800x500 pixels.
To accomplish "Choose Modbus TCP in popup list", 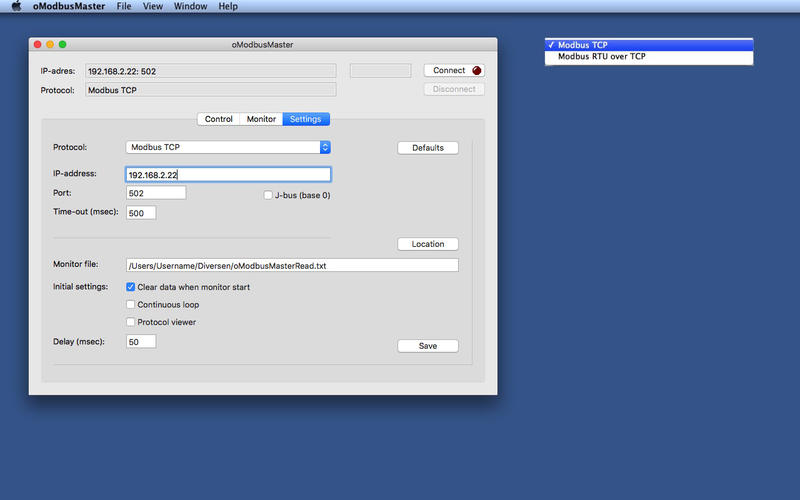I will pyautogui.click(x=649, y=45).
